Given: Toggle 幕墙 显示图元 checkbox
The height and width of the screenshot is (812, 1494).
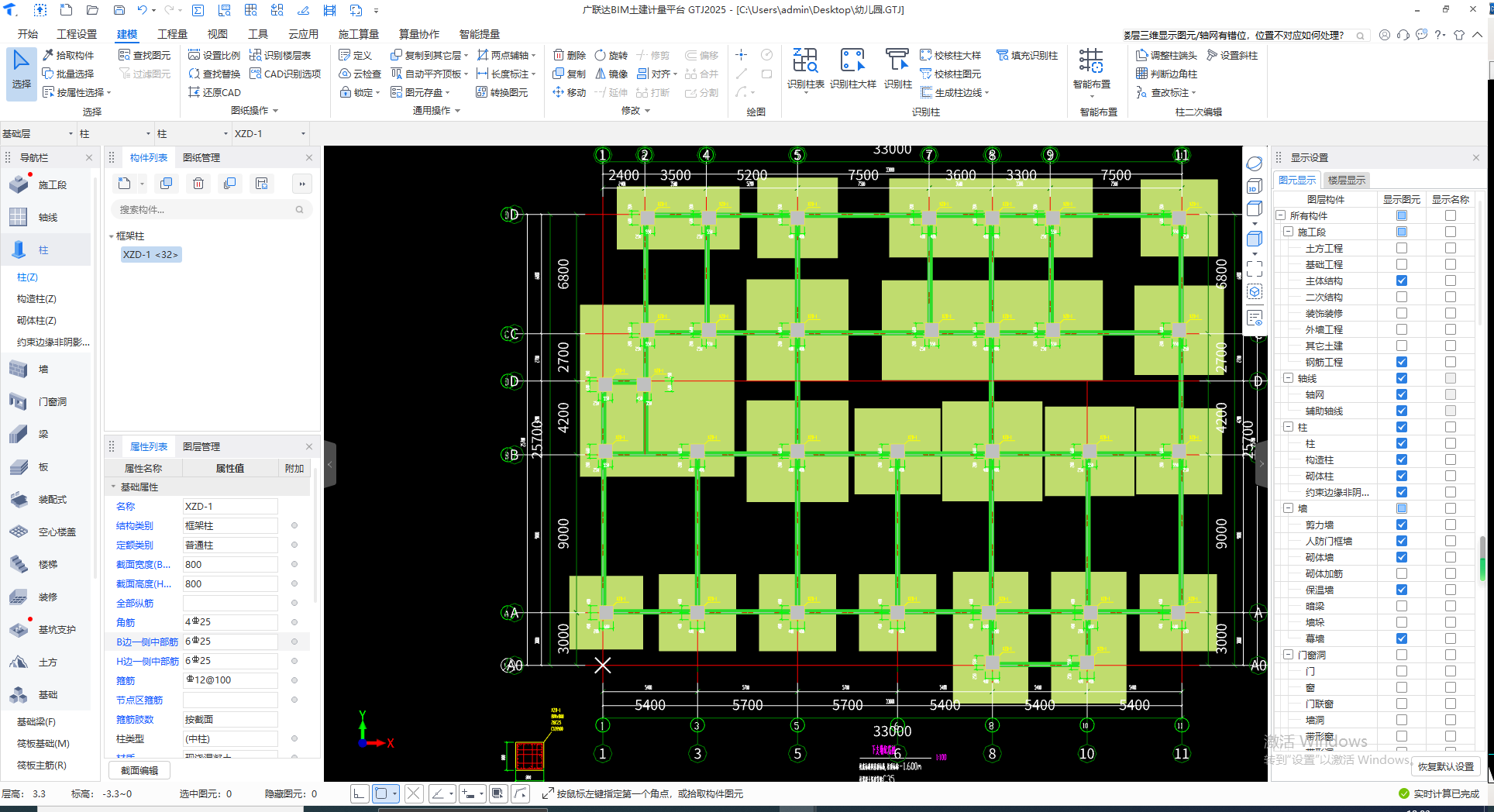Looking at the screenshot, I should coord(1402,638).
